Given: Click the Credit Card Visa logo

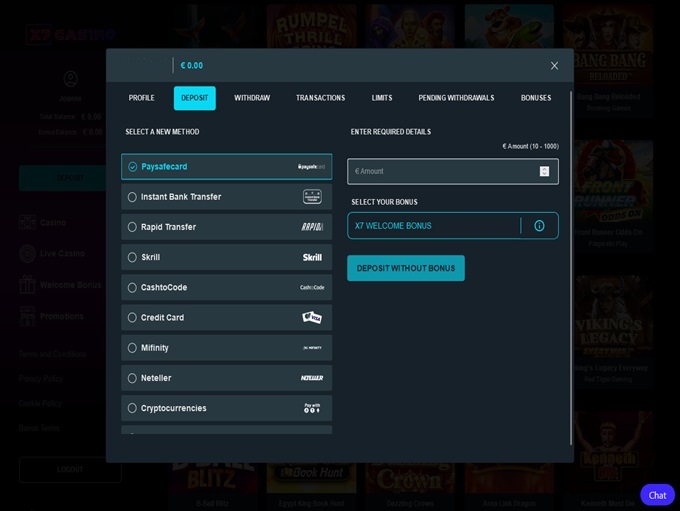Looking at the screenshot, I should (x=312, y=318).
